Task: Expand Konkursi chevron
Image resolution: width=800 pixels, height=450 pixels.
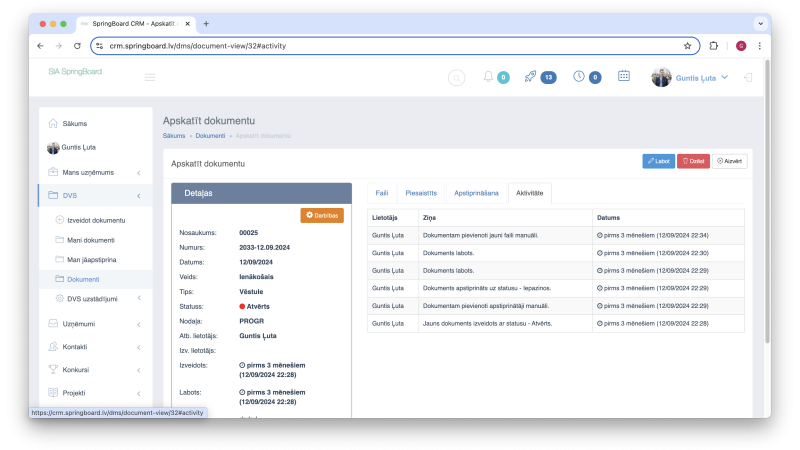Action: pyautogui.click(x=139, y=370)
